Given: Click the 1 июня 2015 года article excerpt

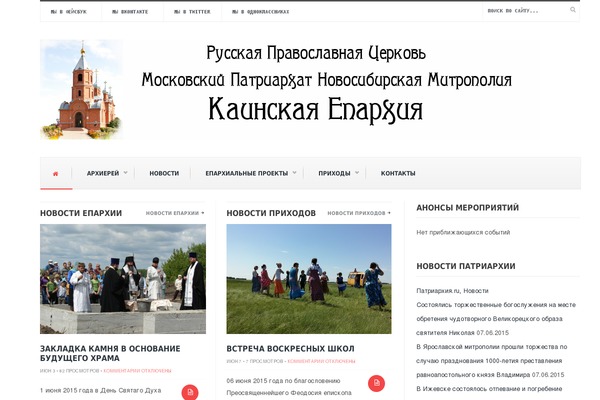Looking at the screenshot, I should coord(101,390).
